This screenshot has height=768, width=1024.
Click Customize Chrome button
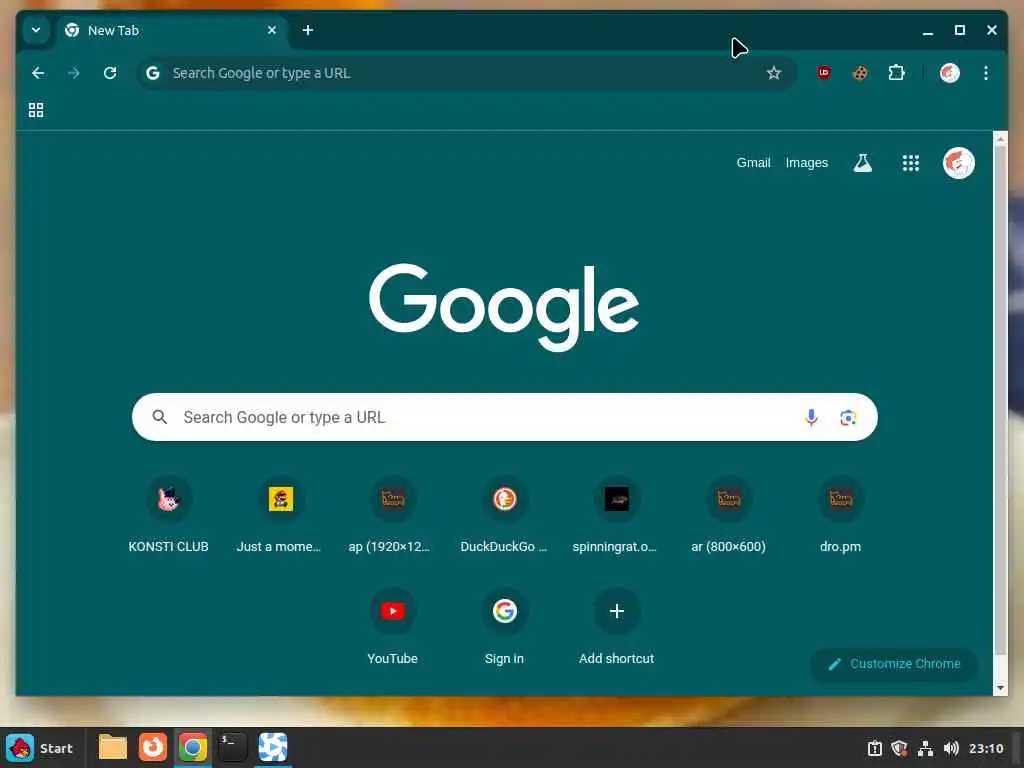tap(894, 664)
